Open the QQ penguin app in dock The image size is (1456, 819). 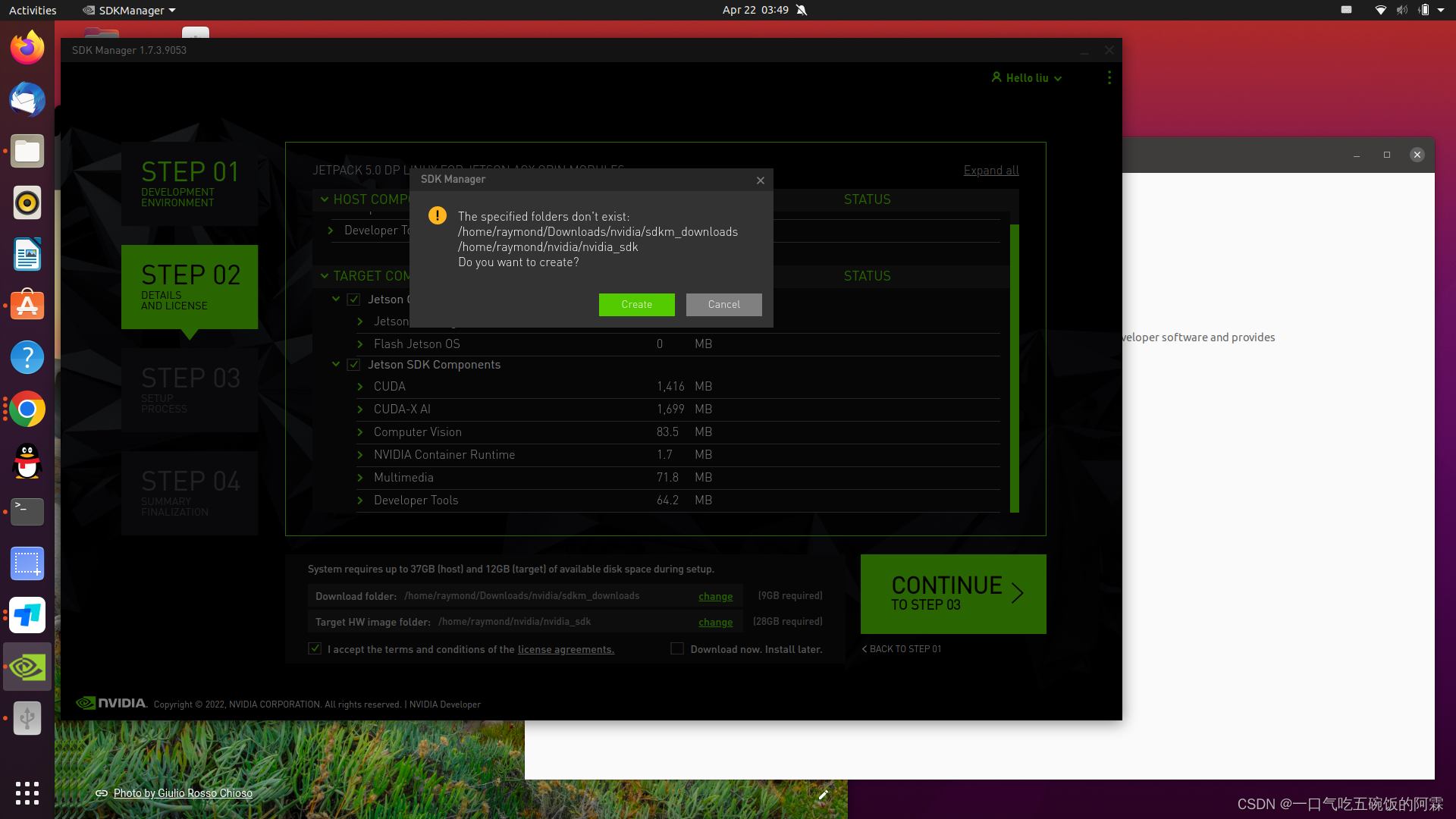click(x=27, y=460)
